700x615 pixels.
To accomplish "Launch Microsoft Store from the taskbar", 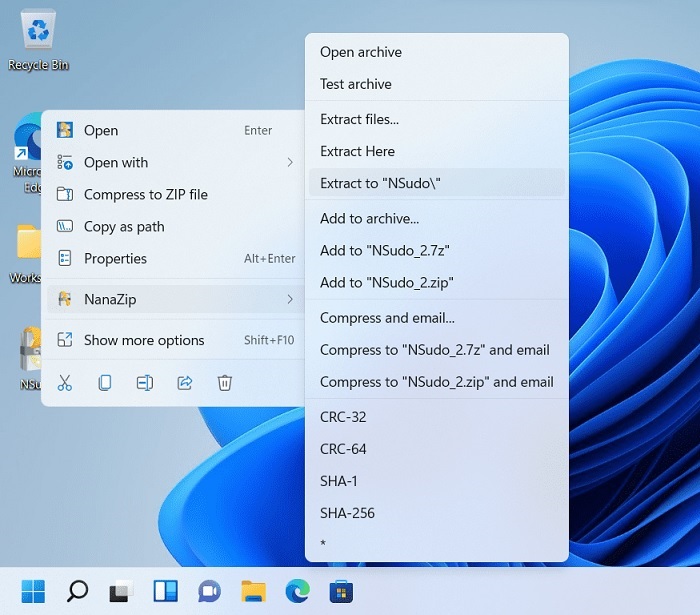I will coord(342,591).
